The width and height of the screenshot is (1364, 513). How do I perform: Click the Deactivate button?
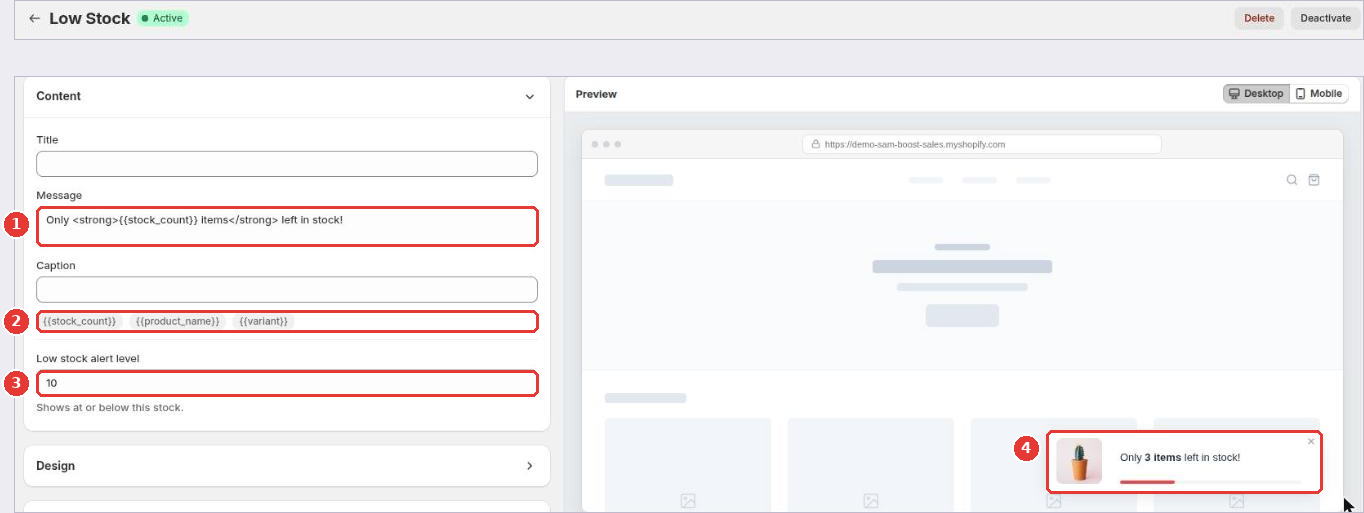(1325, 18)
